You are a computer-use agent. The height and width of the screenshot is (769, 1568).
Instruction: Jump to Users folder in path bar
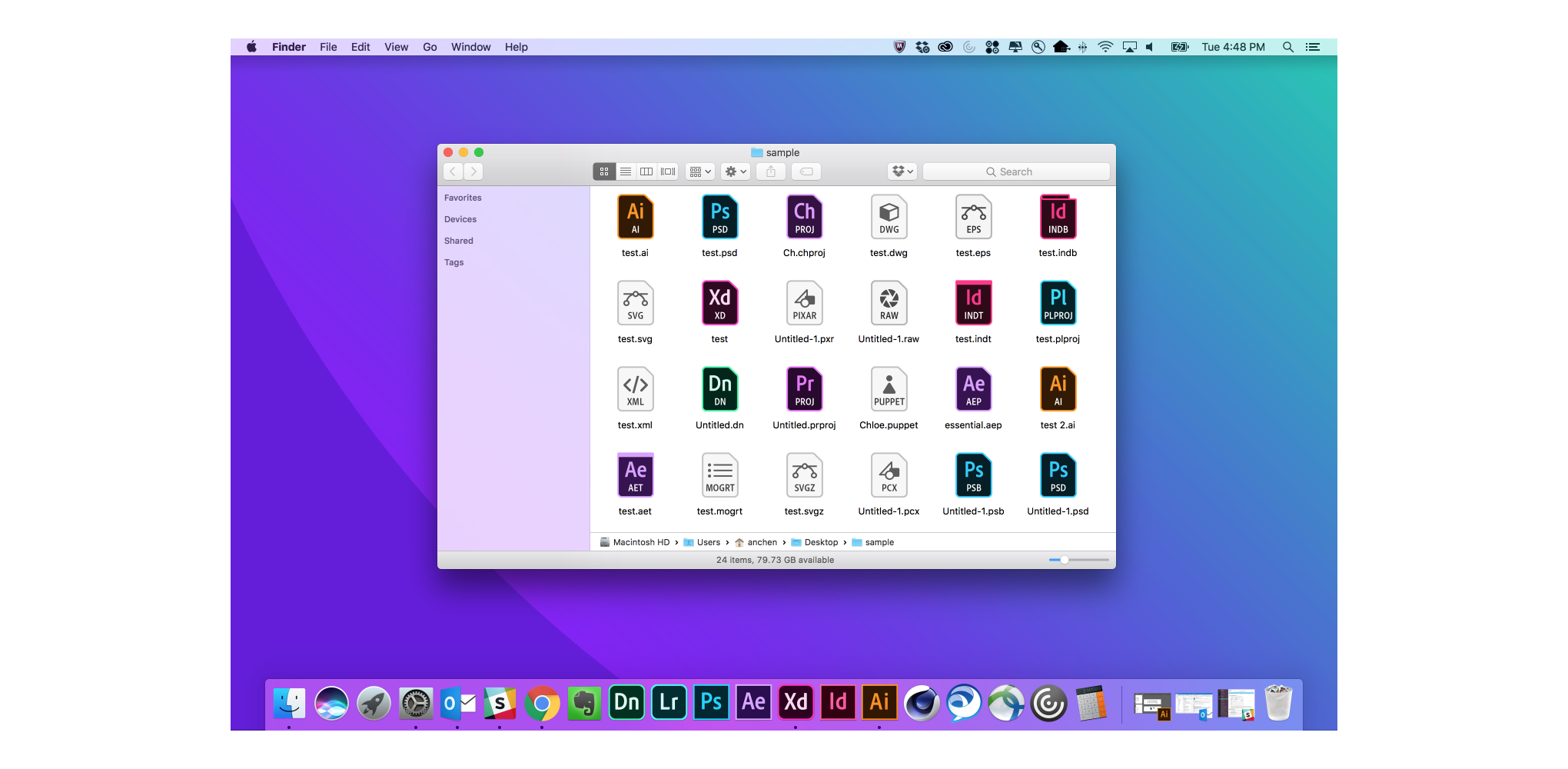[702, 542]
